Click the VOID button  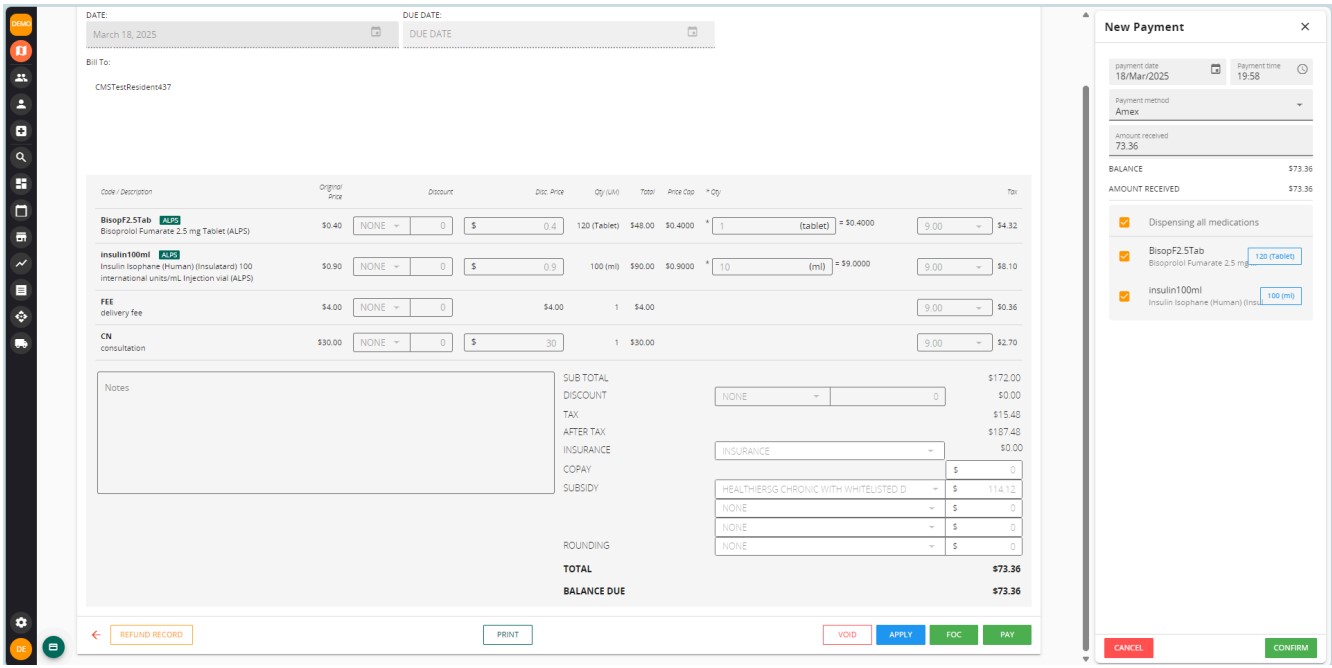click(x=847, y=634)
